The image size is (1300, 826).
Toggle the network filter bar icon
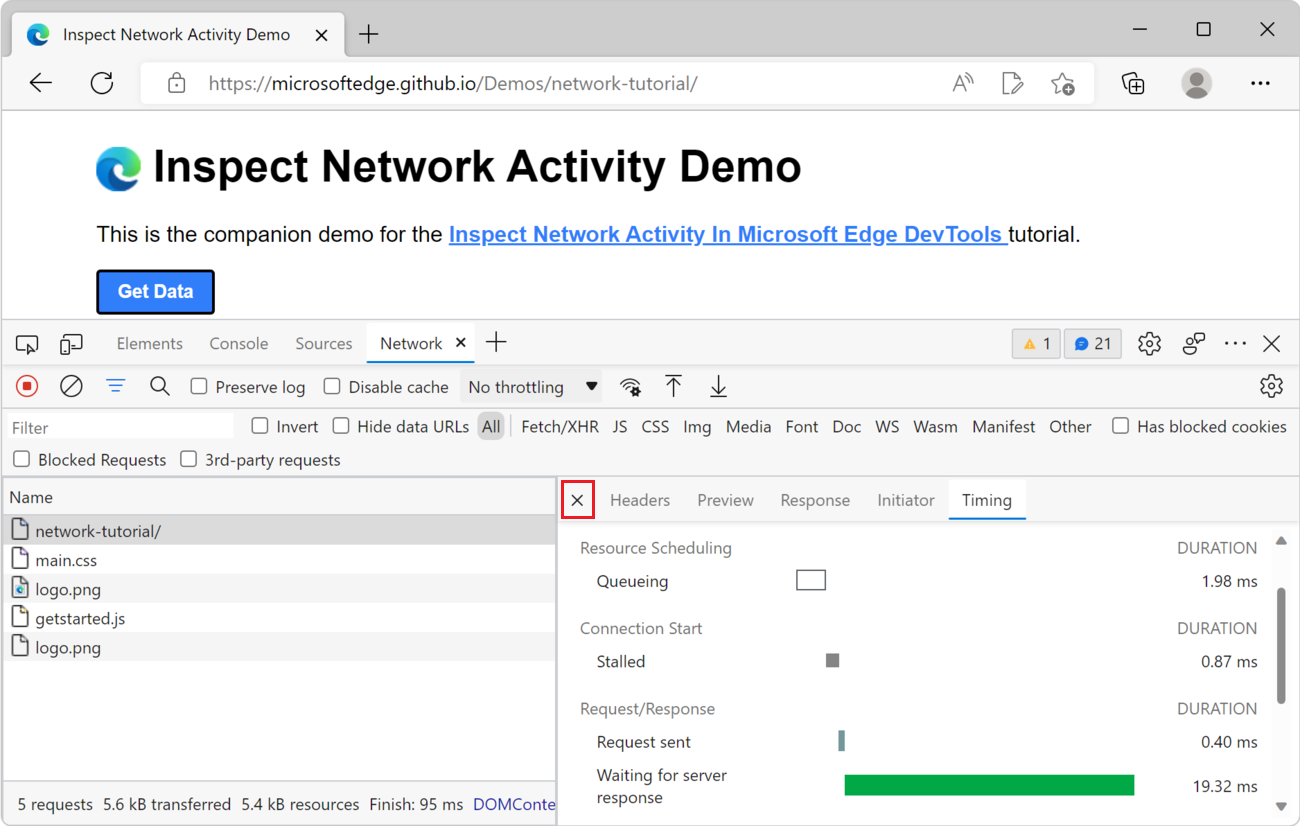point(116,386)
